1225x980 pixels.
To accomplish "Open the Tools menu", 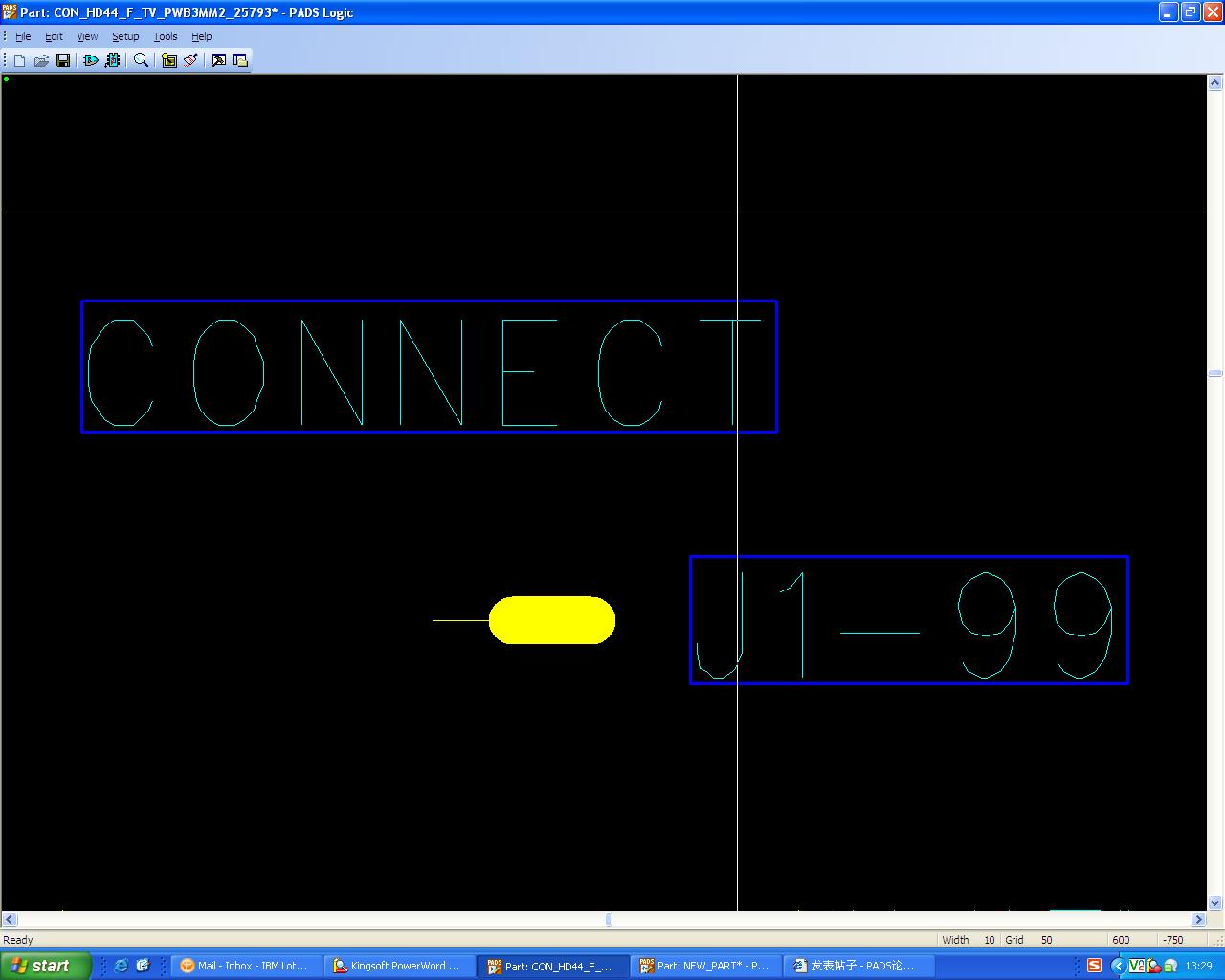I will (x=166, y=36).
